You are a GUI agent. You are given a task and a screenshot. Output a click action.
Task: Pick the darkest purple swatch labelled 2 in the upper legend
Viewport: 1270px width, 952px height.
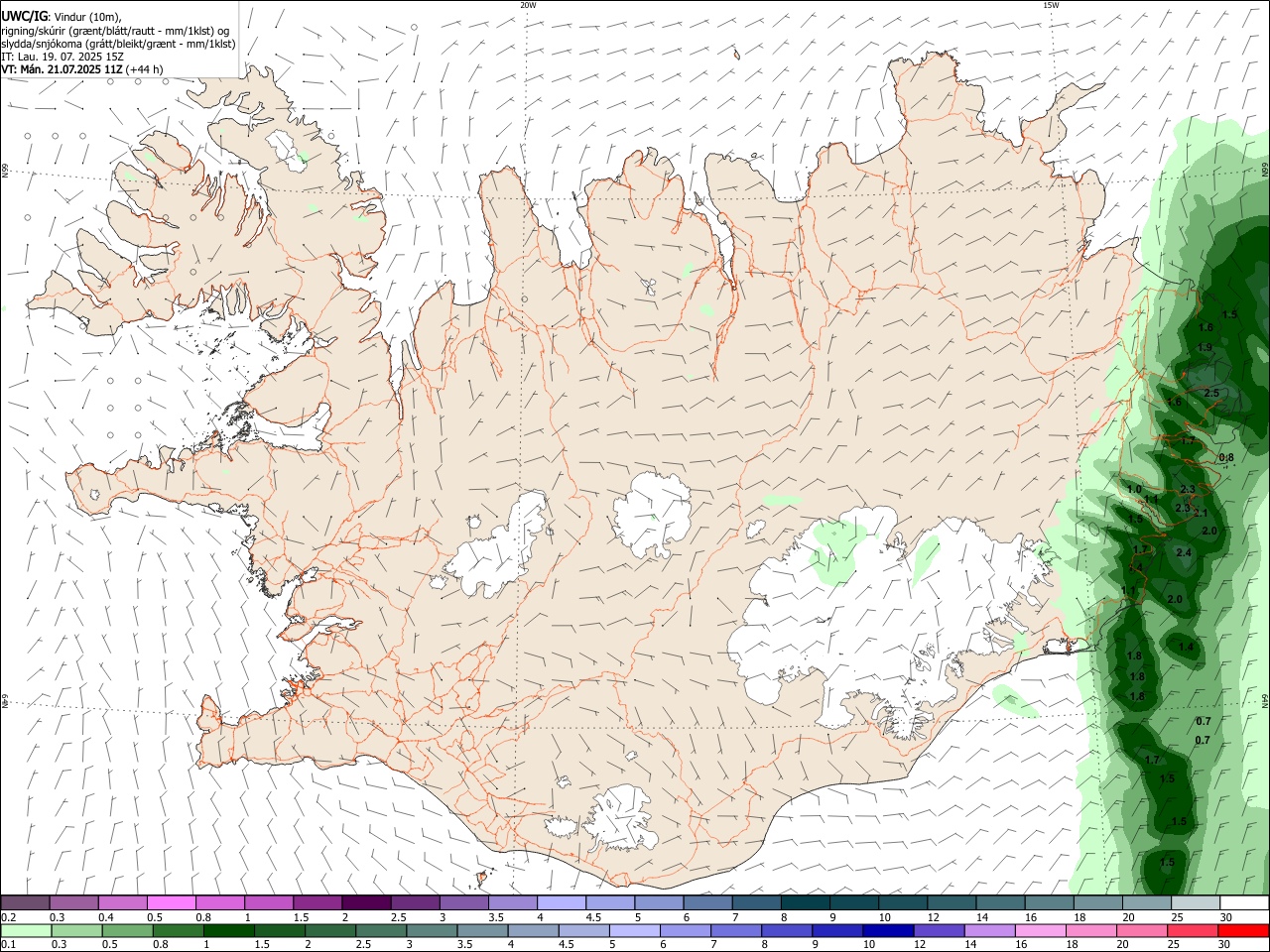tap(366, 903)
